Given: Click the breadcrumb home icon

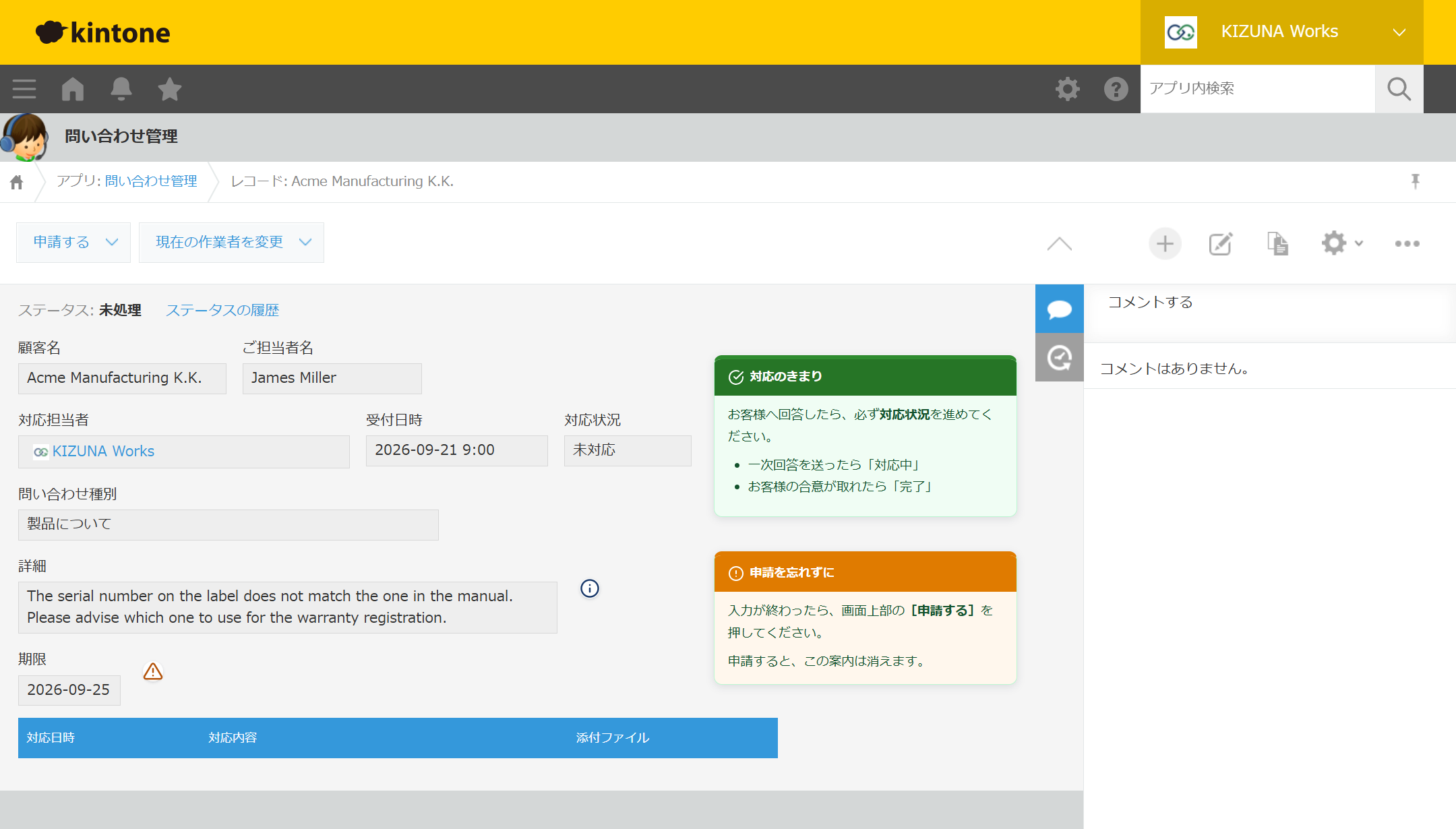Looking at the screenshot, I should point(17,182).
